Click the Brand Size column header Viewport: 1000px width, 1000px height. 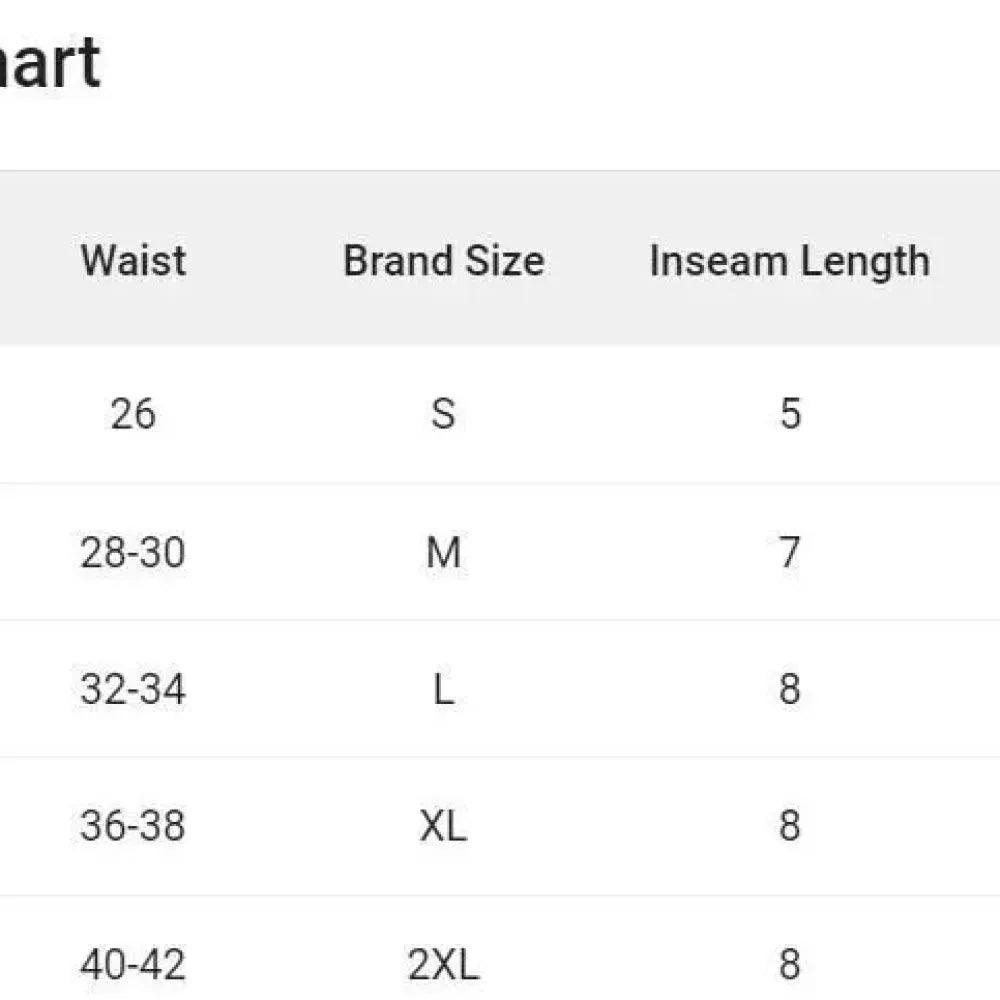tap(443, 261)
